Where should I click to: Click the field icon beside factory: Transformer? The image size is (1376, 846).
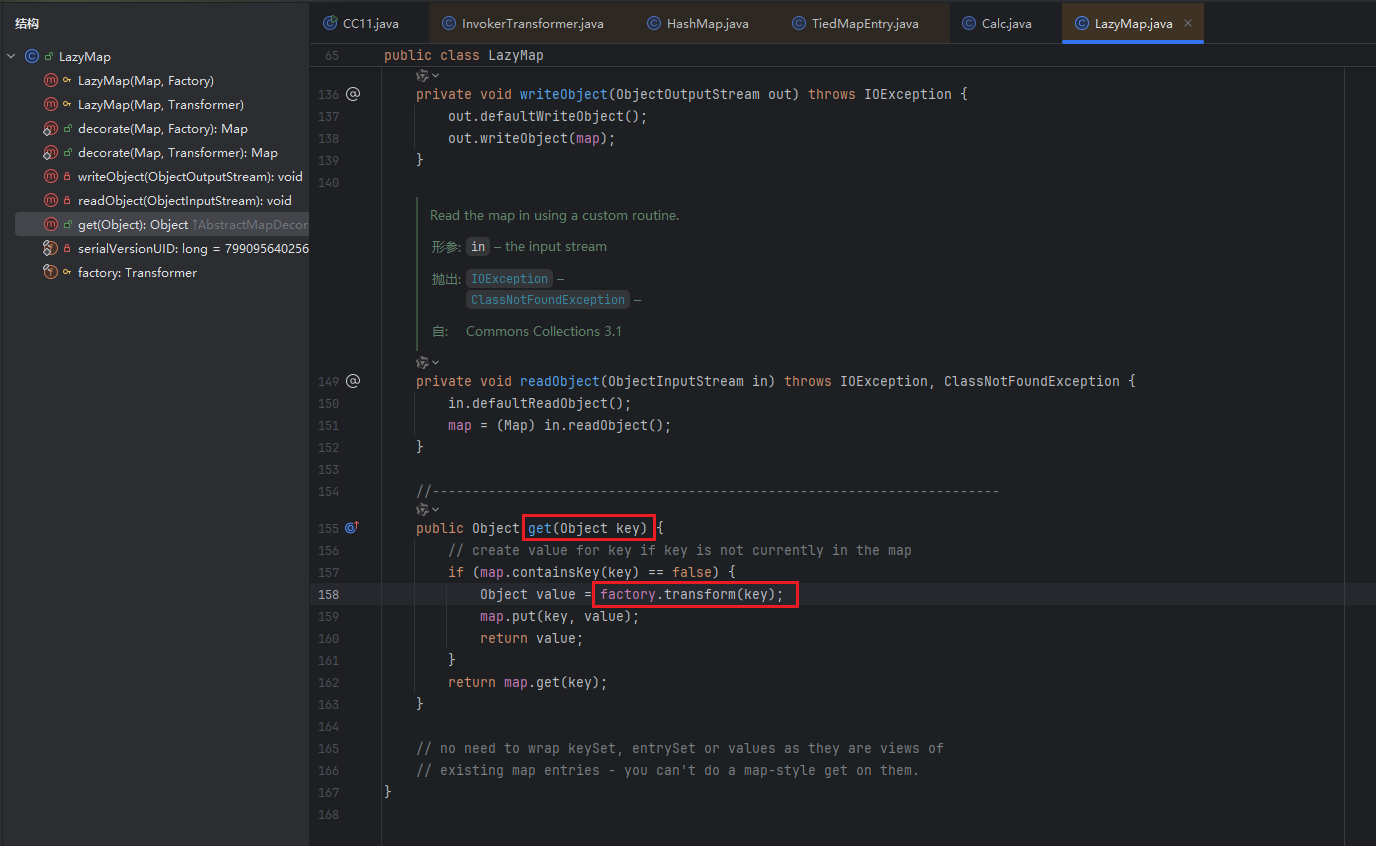point(50,273)
